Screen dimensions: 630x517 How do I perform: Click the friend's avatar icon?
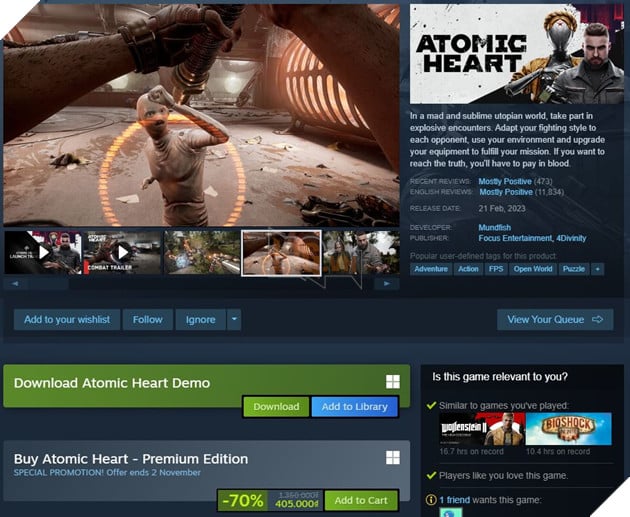450,513
